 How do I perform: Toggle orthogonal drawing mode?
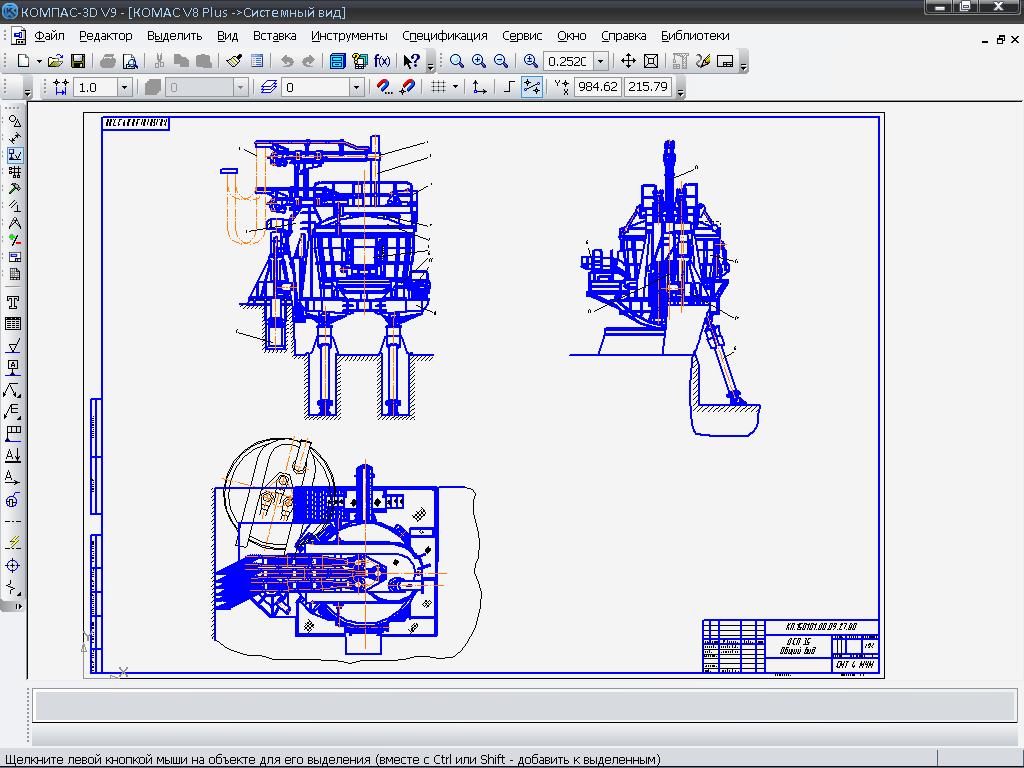509,87
